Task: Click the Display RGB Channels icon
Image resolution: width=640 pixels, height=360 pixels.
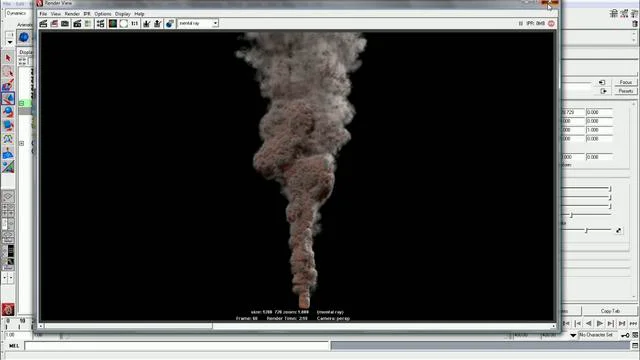Action: pos(113,24)
